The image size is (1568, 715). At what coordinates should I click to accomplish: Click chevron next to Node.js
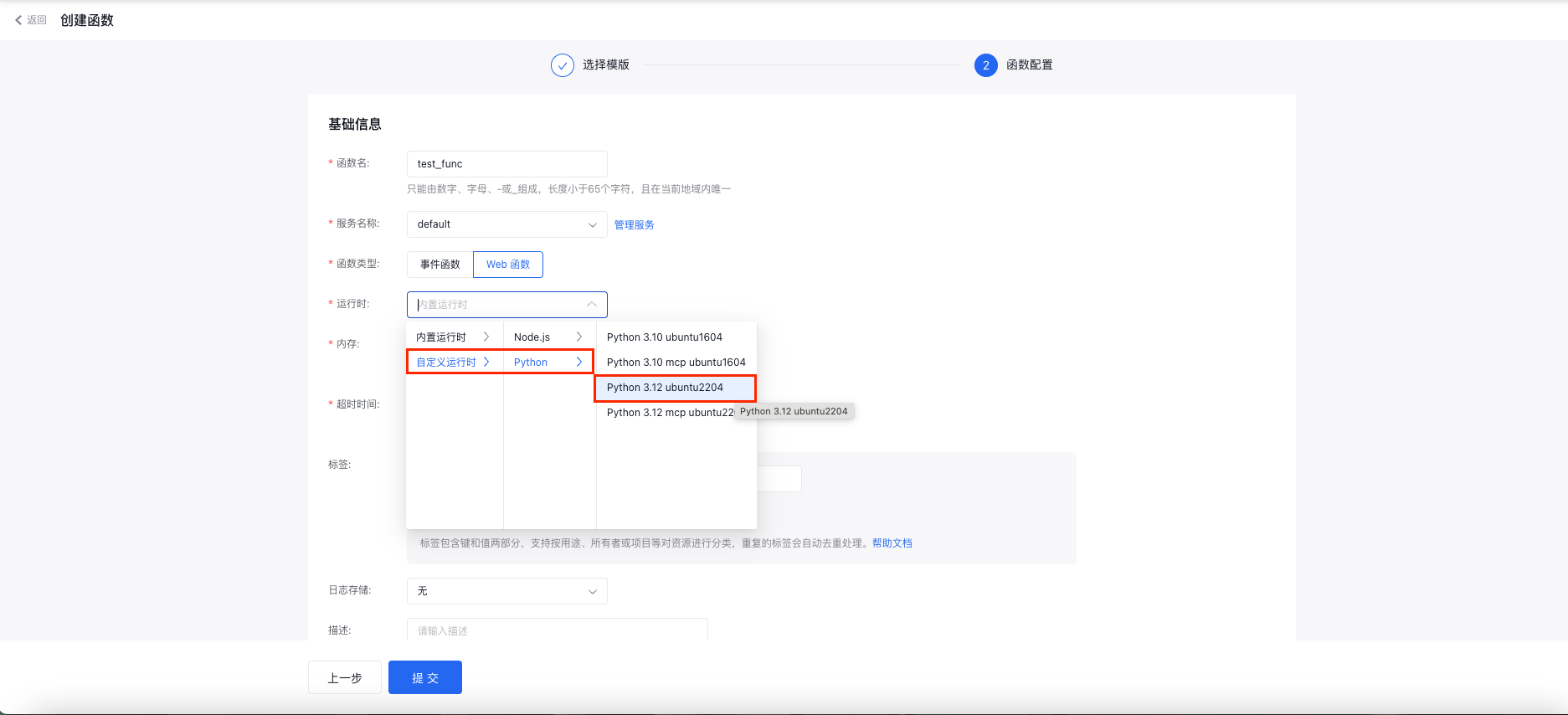[x=578, y=337]
